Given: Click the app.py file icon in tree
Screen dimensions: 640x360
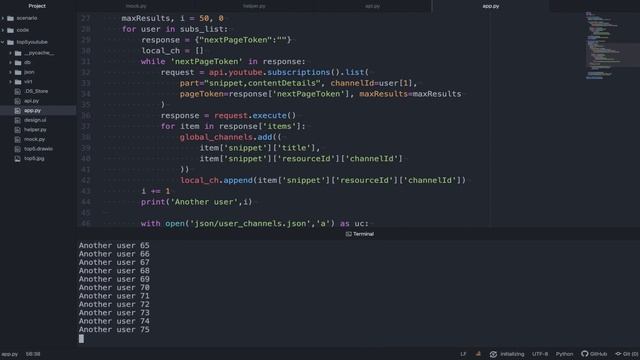Looking at the screenshot, I should coord(18,111).
